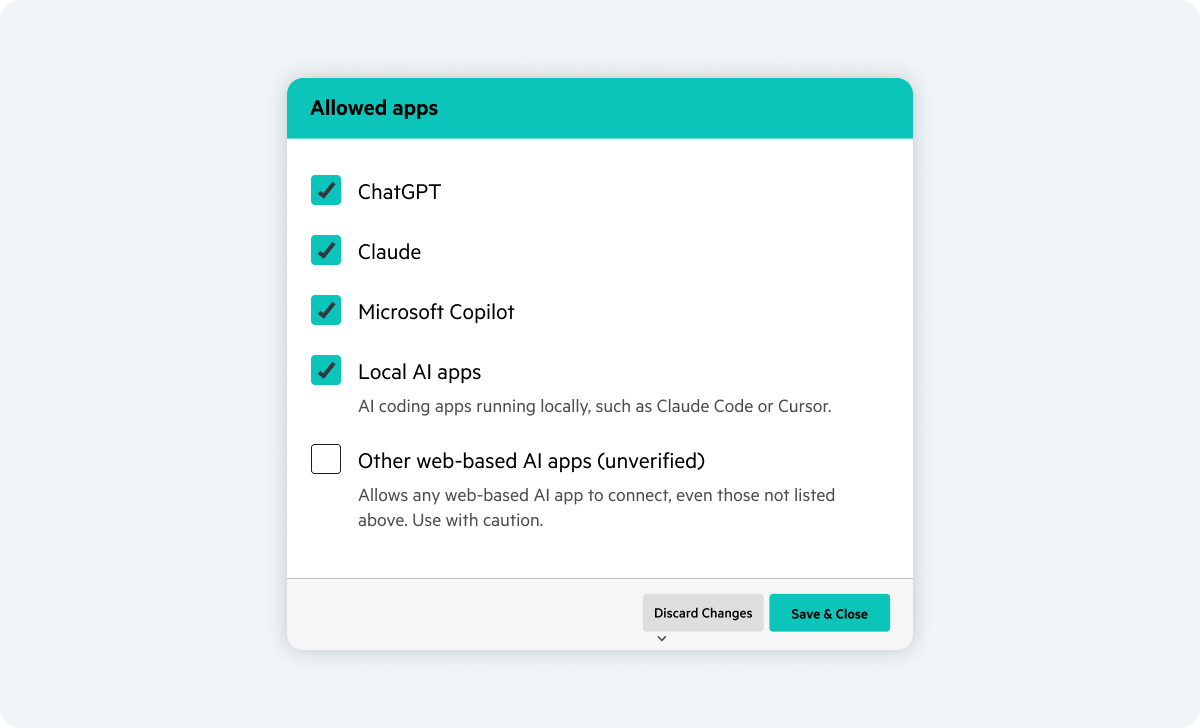Click the Other web-based AI apps label
Viewport: 1200px width, 728px height.
point(531,461)
